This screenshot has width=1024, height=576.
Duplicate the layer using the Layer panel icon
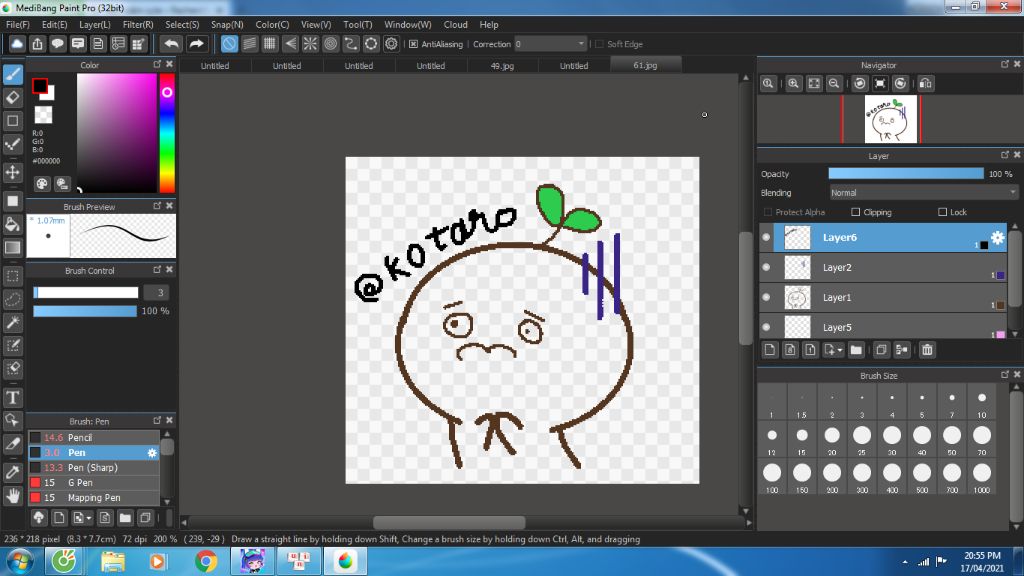click(881, 350)
